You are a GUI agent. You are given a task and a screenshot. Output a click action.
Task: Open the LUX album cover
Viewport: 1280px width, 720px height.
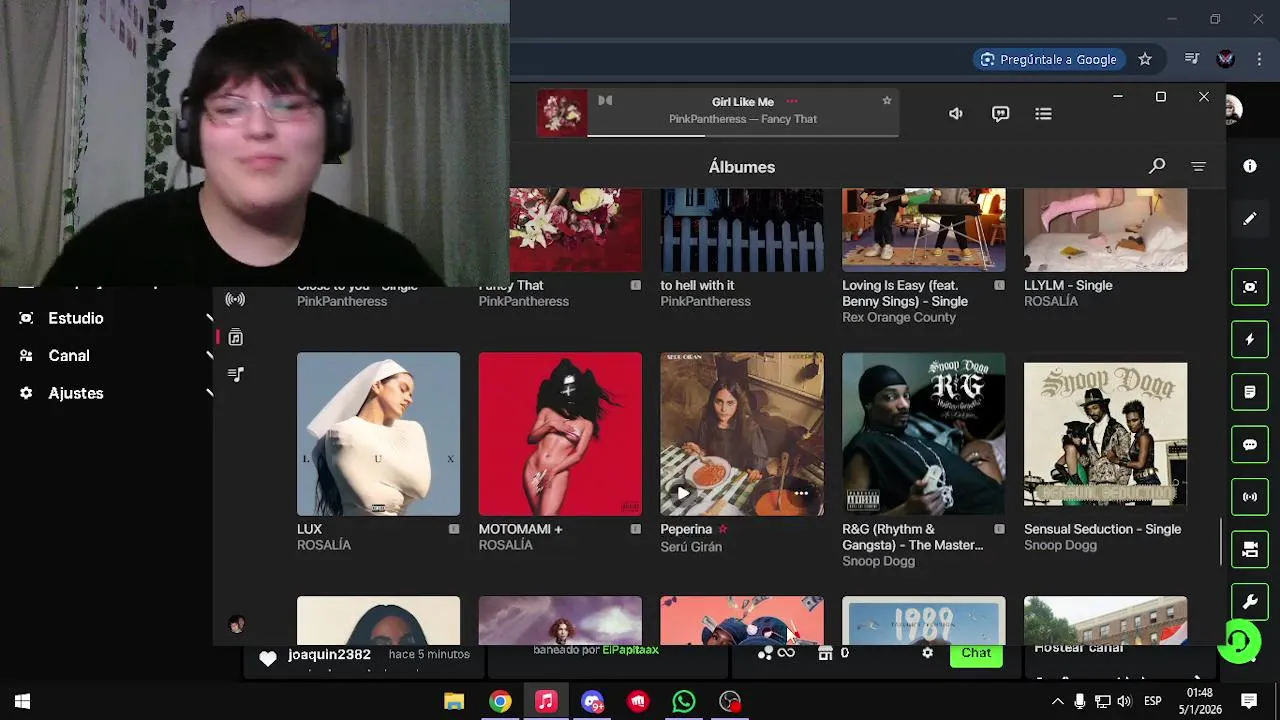click(378, 433)
